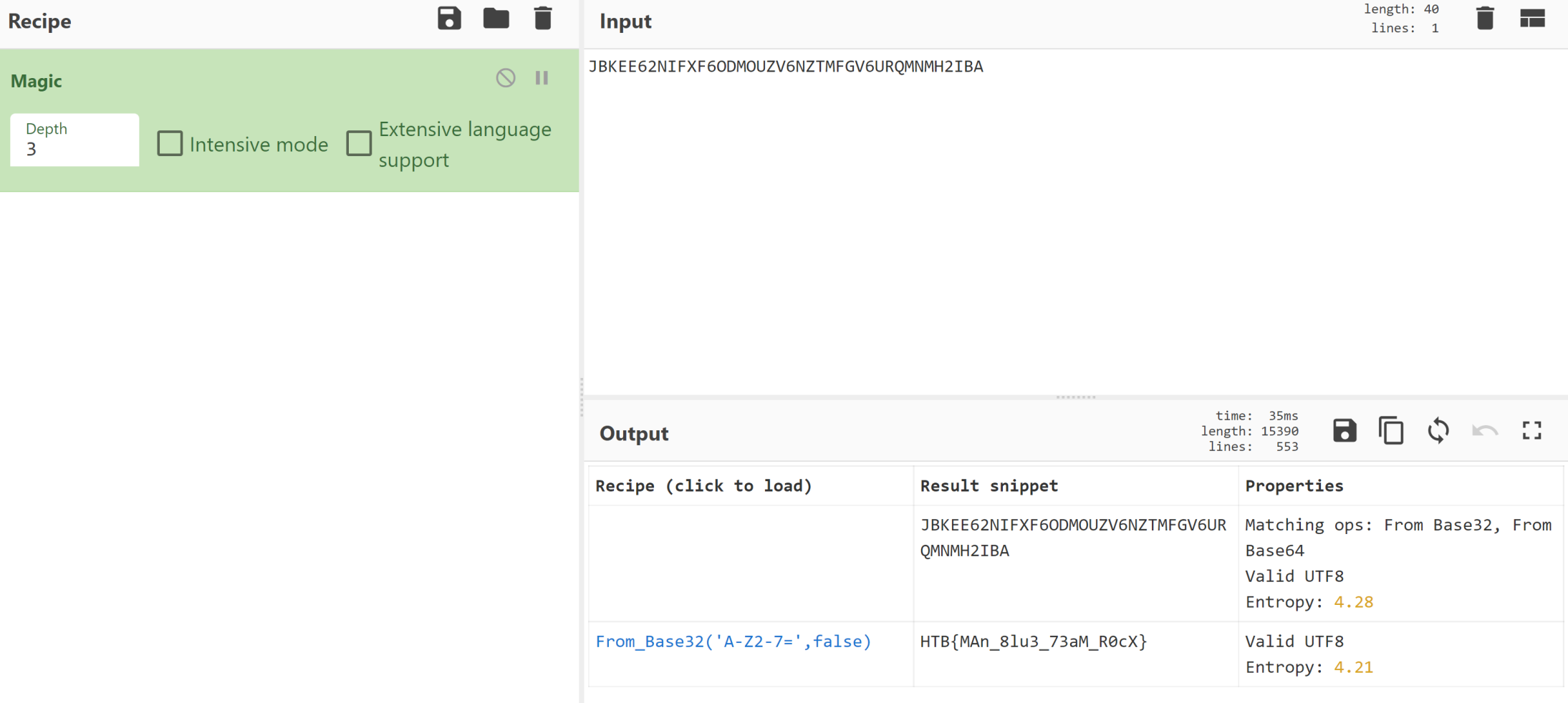The image size is (1568, 703).
Task: Load the From_Base32 recipe link
Action: tap(733, 641)
